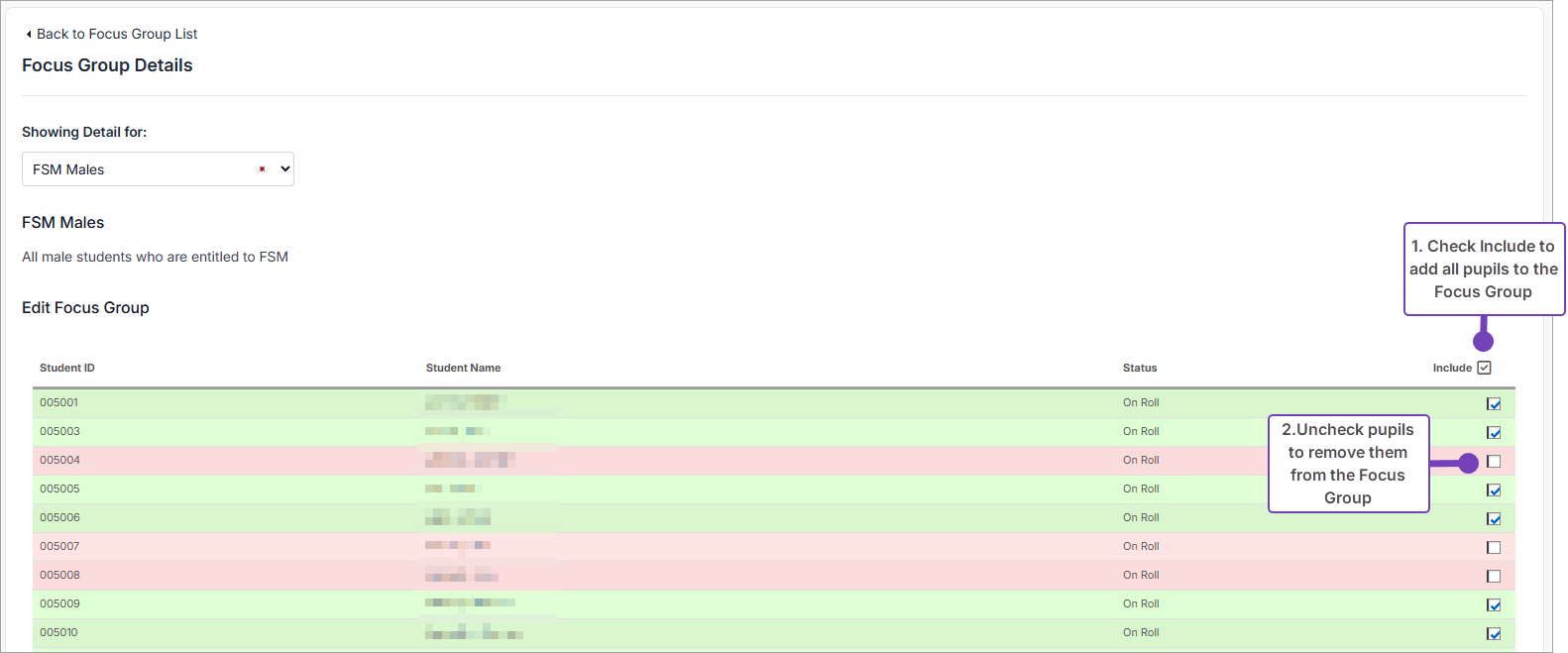Uncheck Include for student 005006

[1494, 518]
